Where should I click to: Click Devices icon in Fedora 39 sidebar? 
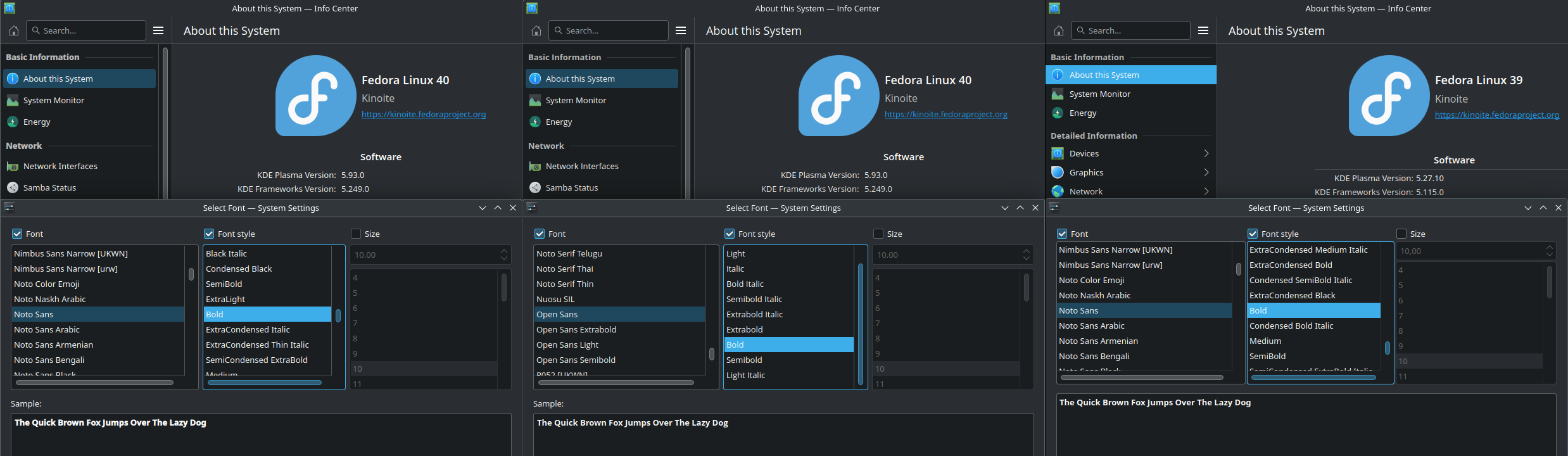click(x=1058, y=153)
